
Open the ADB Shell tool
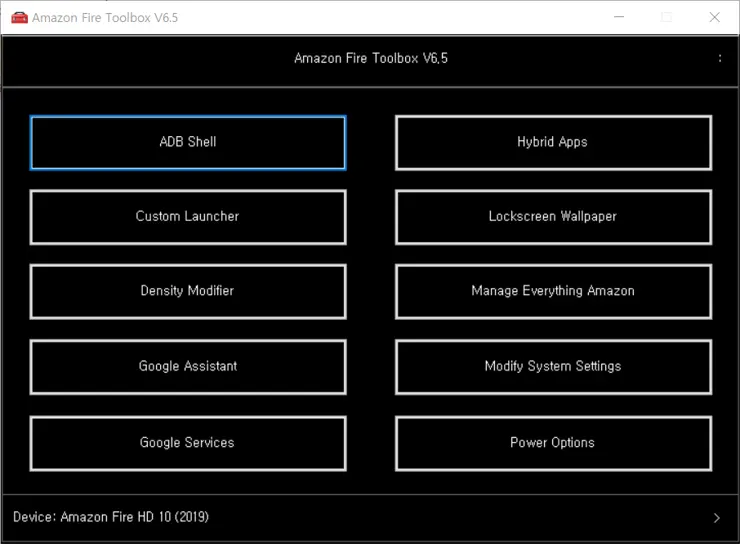tap(188, 142)
